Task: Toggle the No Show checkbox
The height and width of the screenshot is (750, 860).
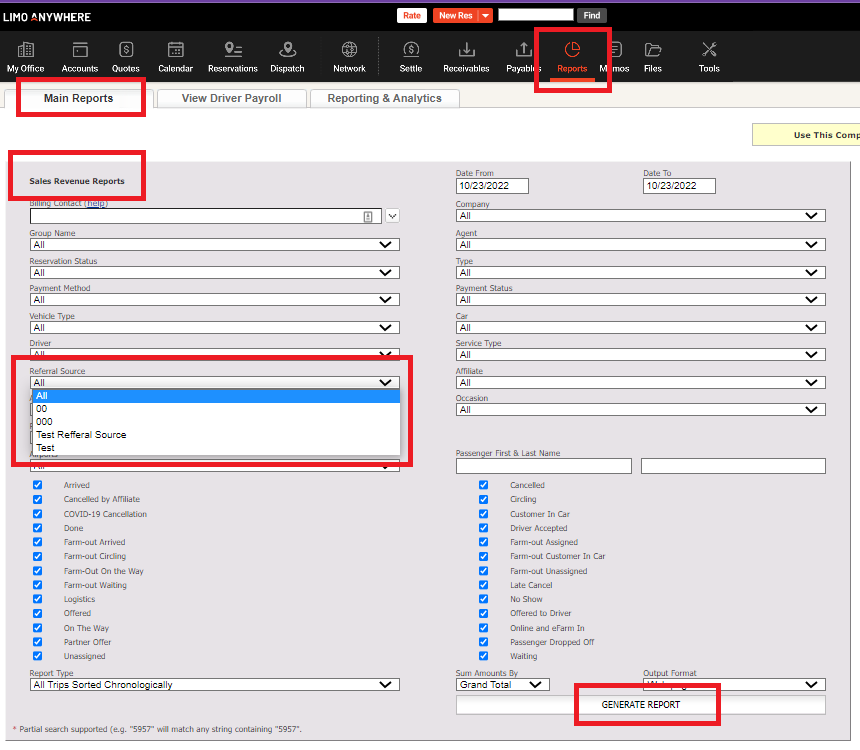Action: coord(483,599)
